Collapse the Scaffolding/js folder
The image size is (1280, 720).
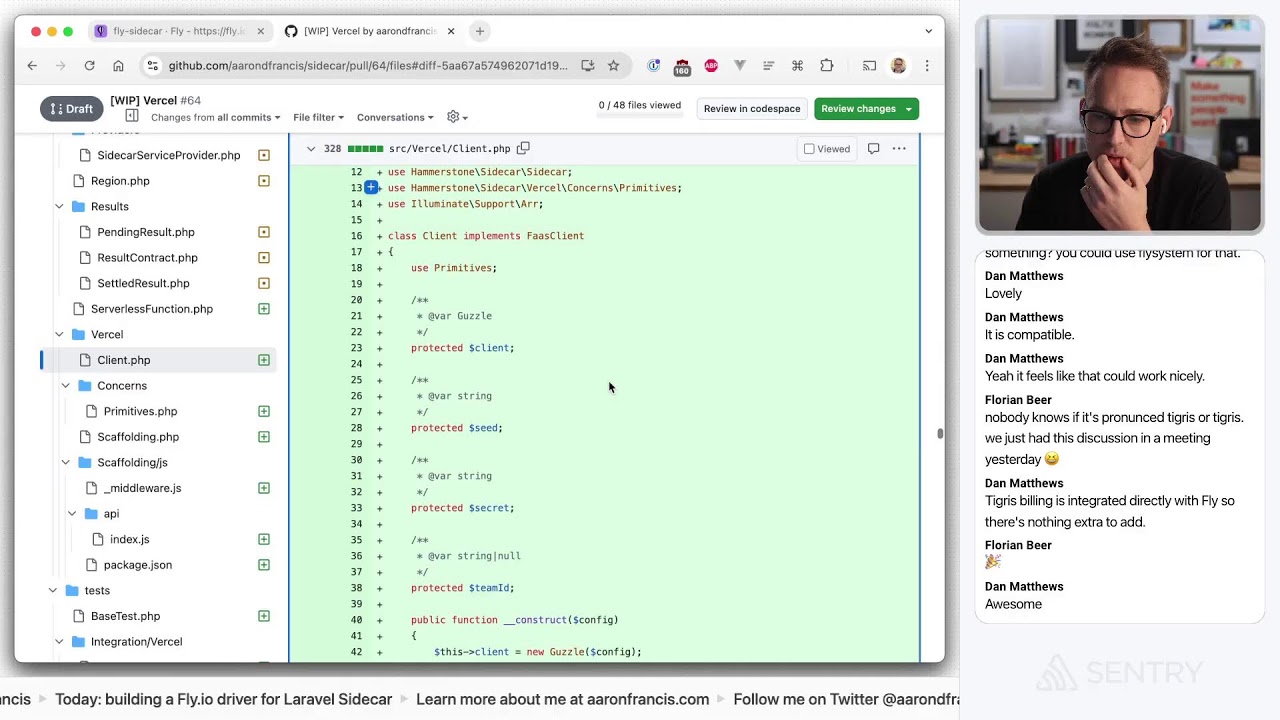tap(65, 462)
